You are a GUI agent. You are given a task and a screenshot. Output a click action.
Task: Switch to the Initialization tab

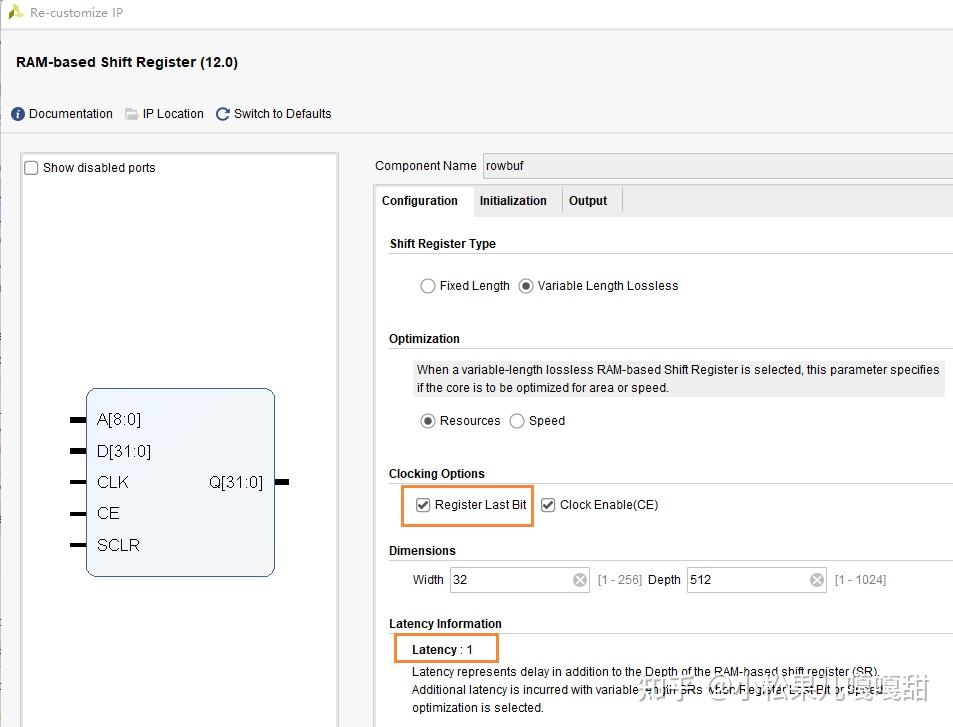514,200
